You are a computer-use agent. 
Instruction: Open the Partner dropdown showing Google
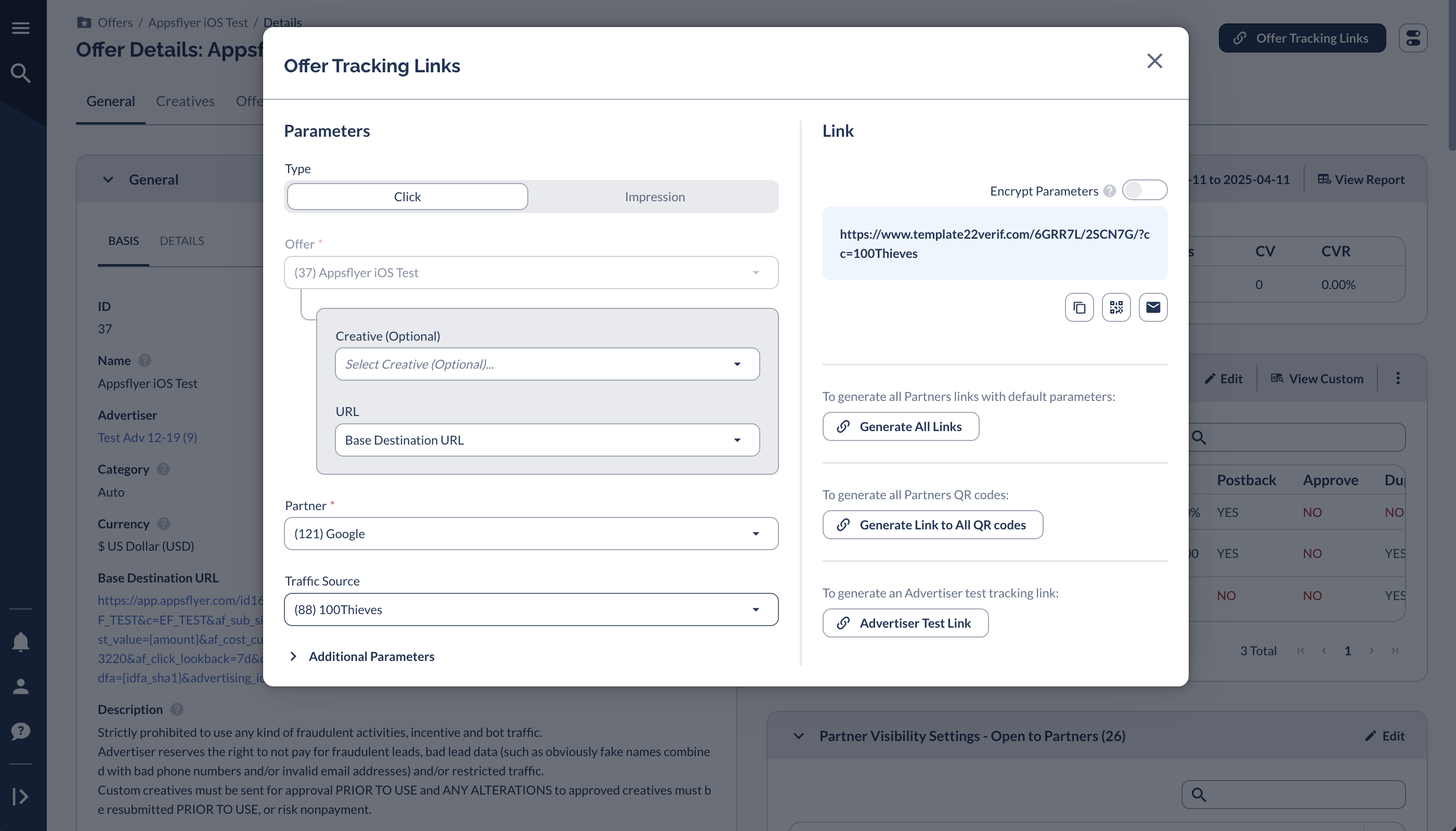pos(531,534)
